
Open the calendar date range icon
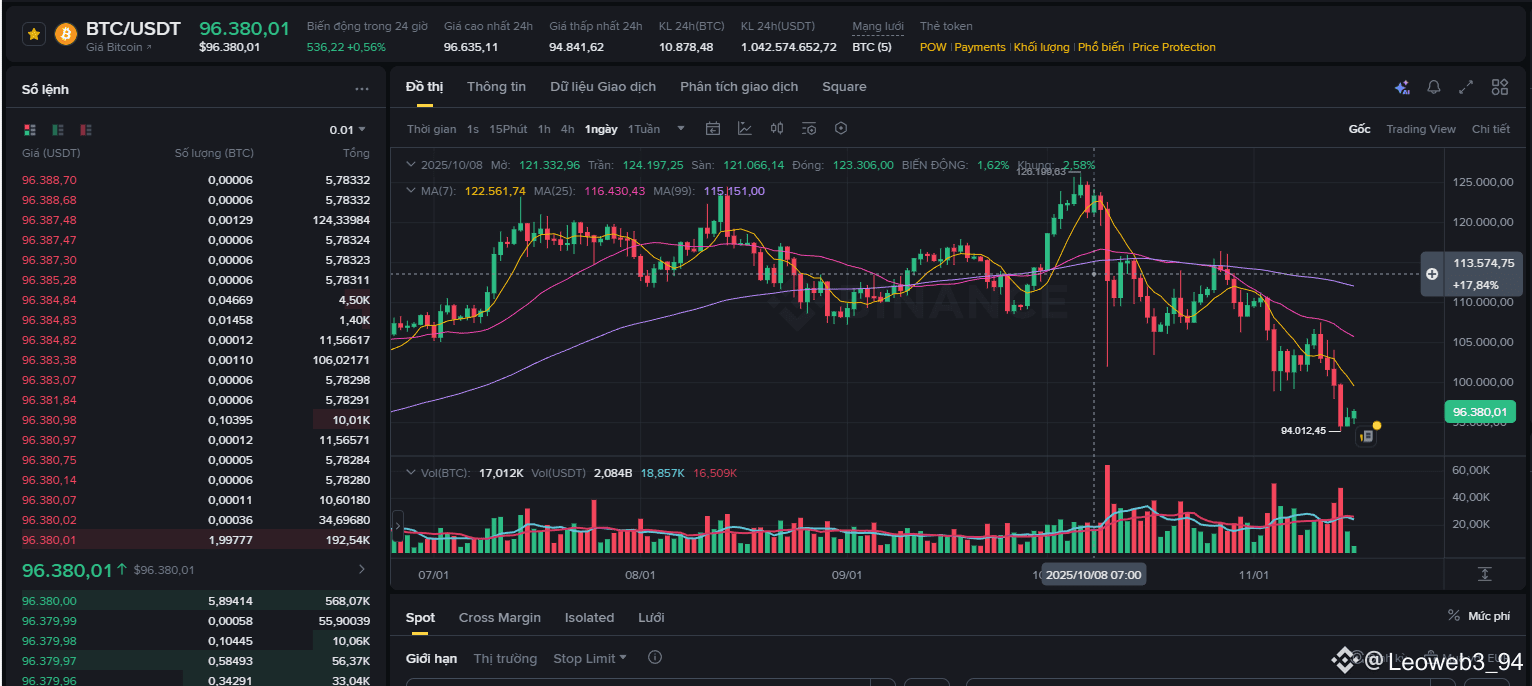[713, 128]
